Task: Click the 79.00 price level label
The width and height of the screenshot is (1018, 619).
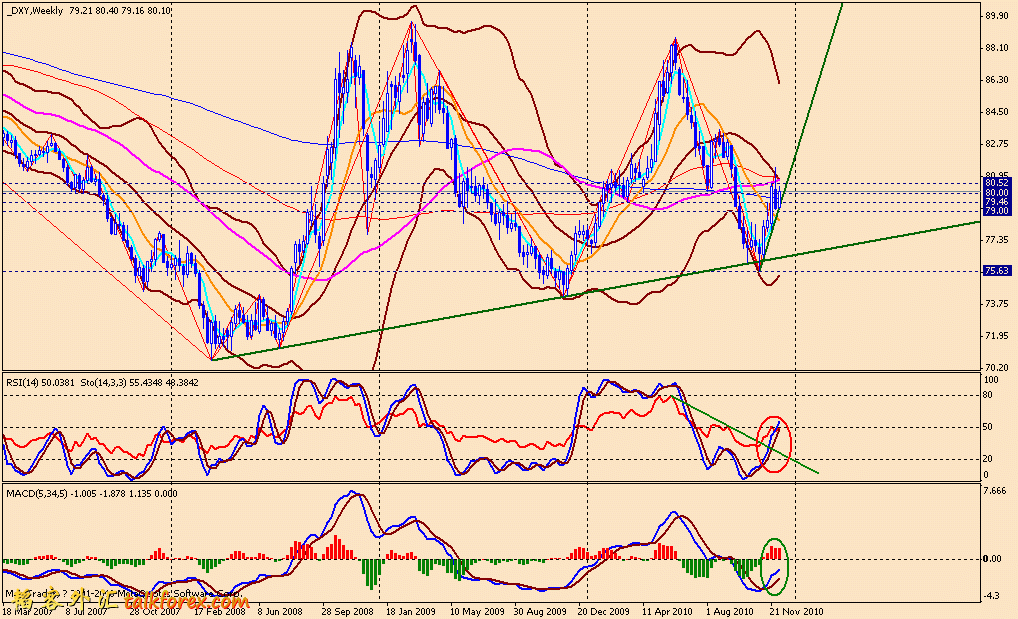Action: 996,211
